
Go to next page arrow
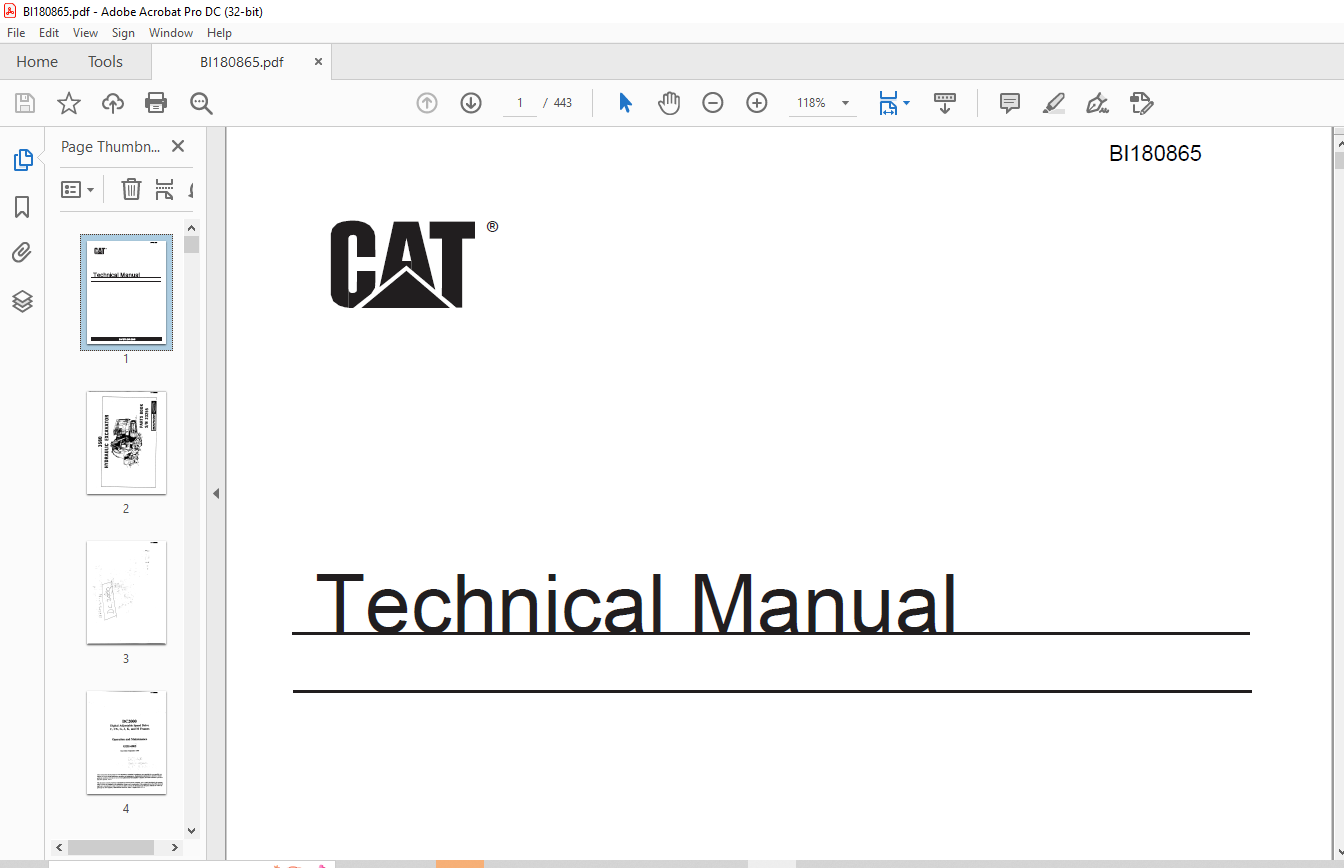471,103
